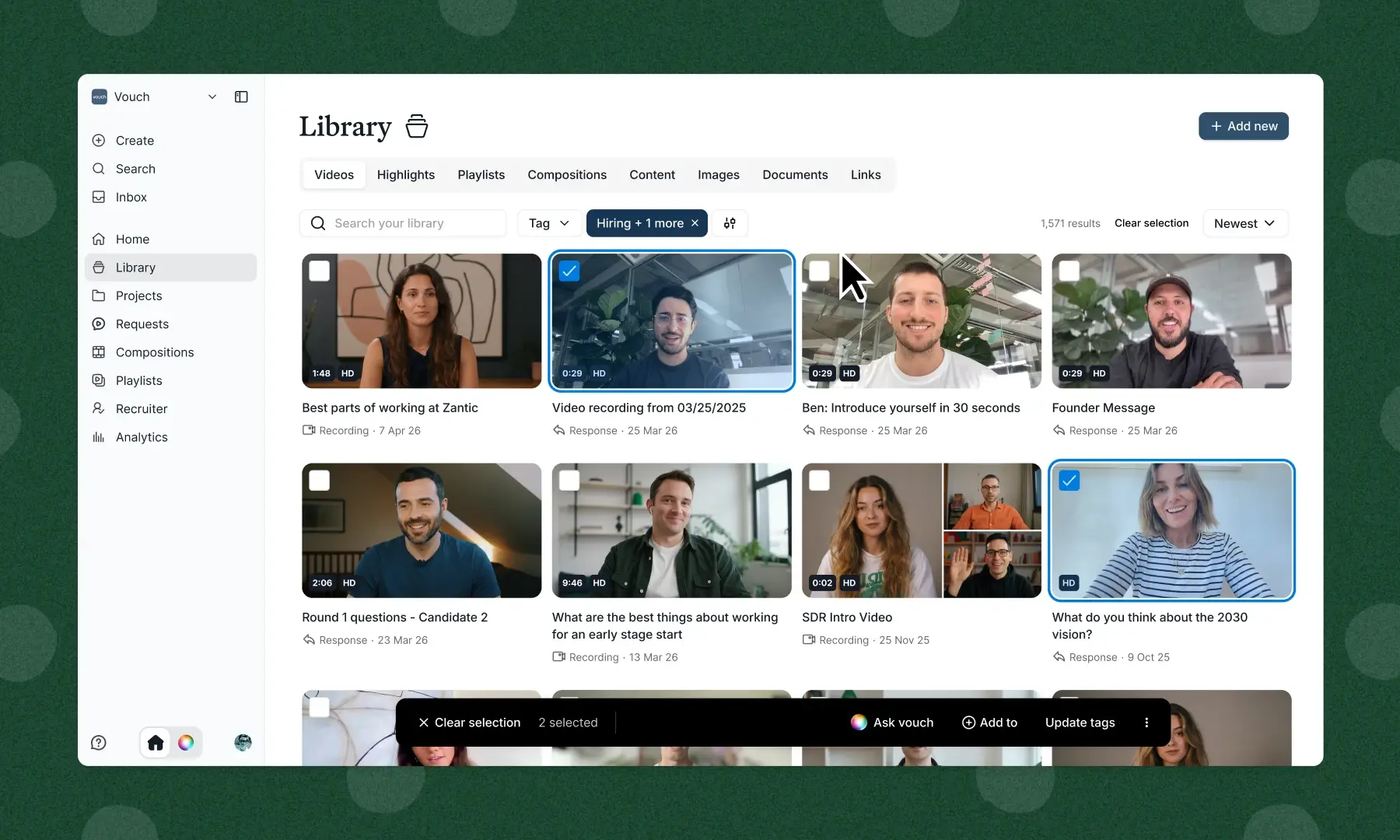Open the filter settings sliders icon
This screenshot has height=840, width=1400.
730,223
